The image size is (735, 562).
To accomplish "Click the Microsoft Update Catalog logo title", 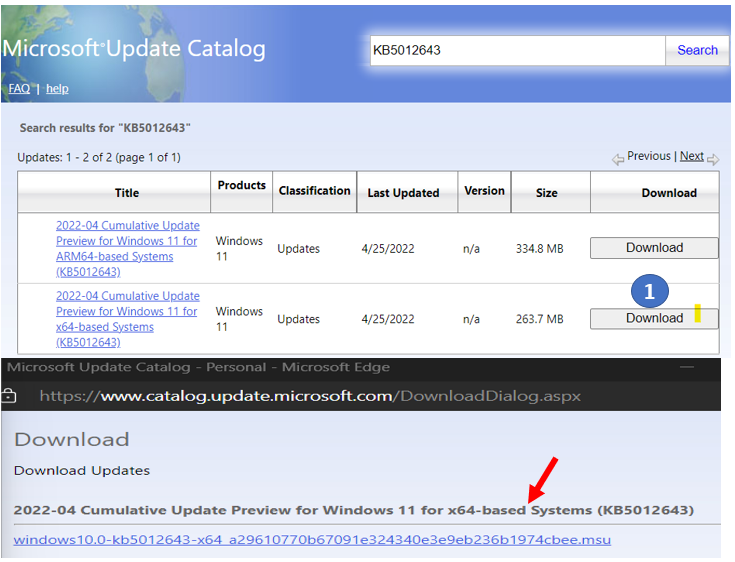I will (x=134, y=49).
